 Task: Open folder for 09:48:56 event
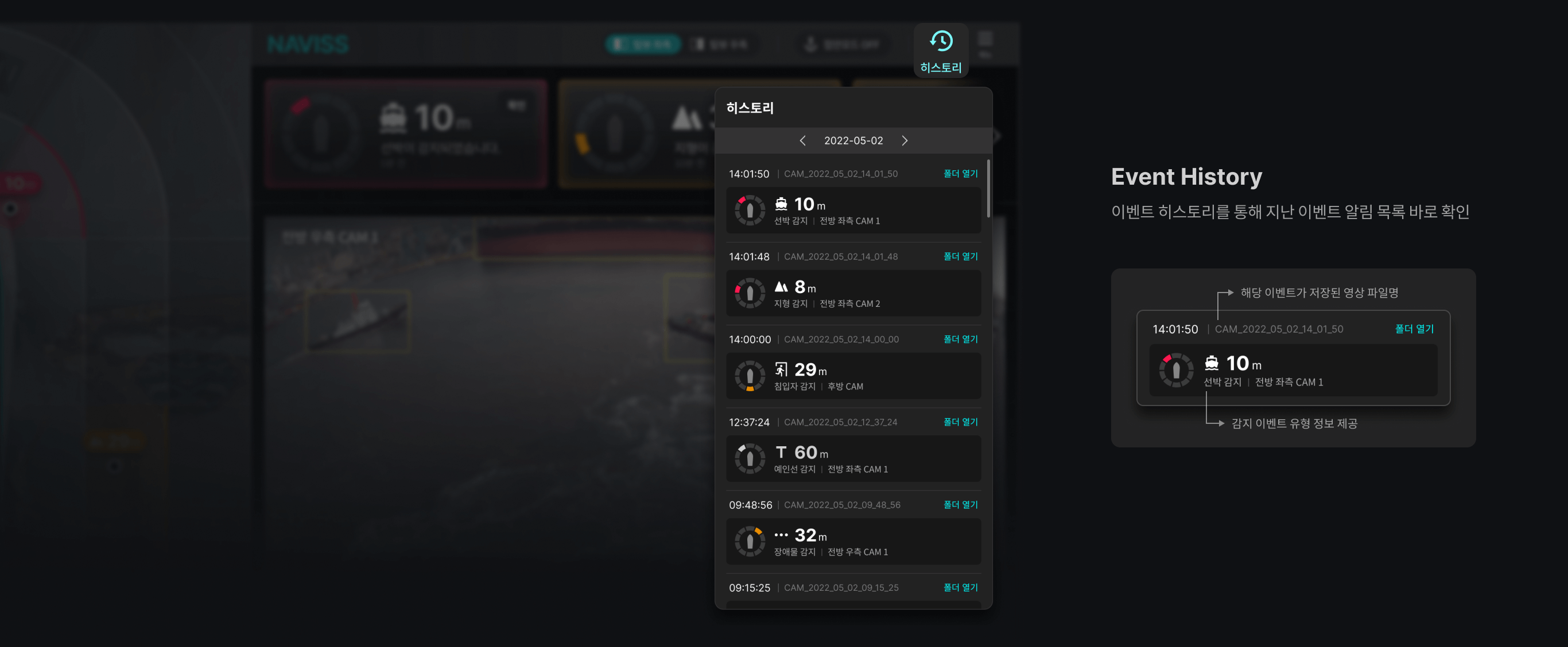961,505
